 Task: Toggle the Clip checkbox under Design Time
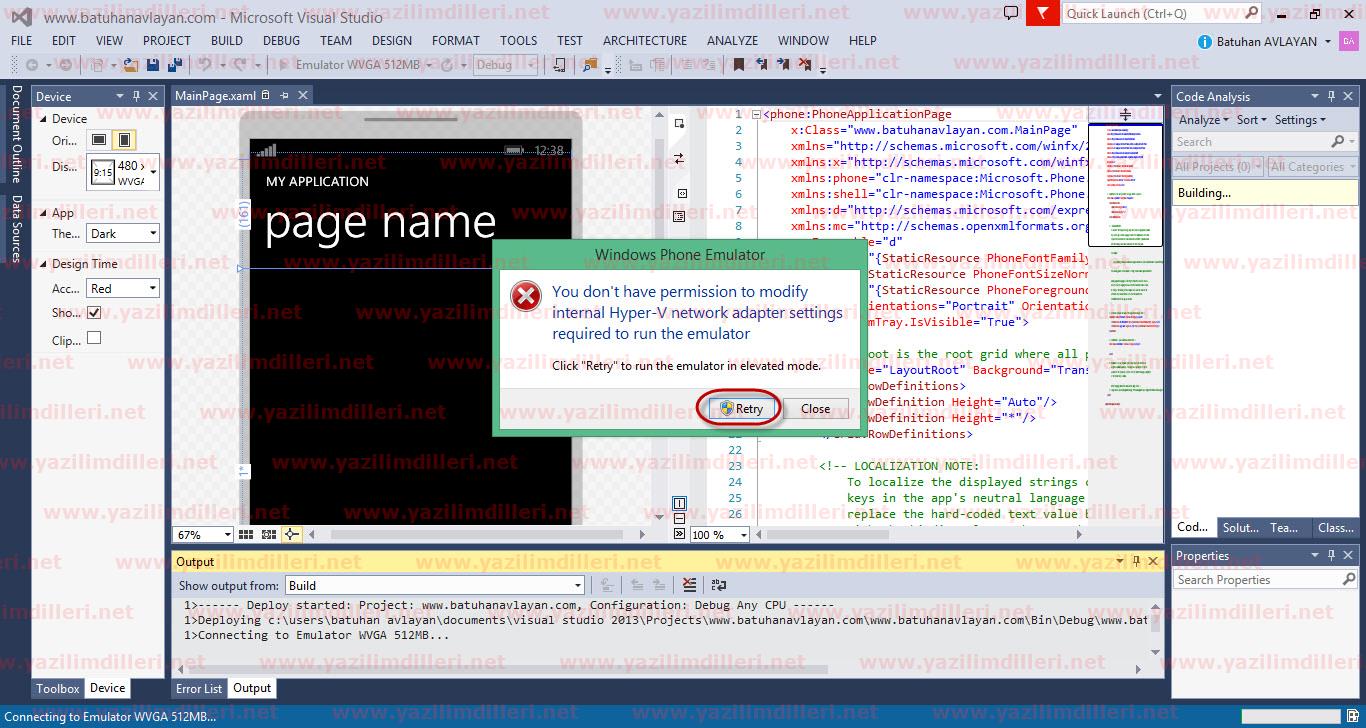pos(94,339)
